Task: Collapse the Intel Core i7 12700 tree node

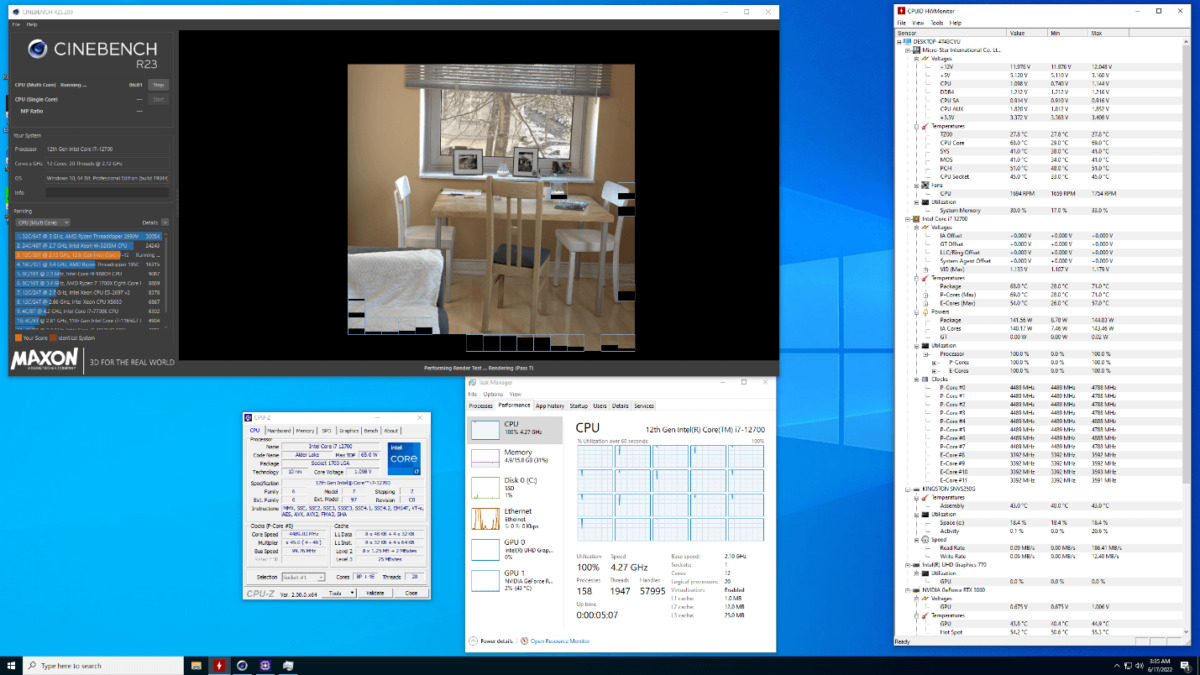Action: (x=908, y=218)
